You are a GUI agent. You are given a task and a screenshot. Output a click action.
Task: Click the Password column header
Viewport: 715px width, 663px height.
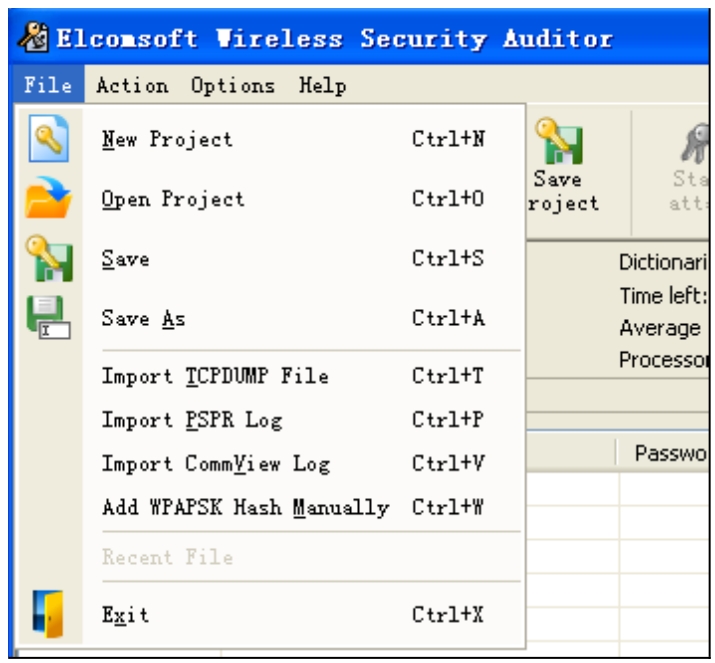664,453
